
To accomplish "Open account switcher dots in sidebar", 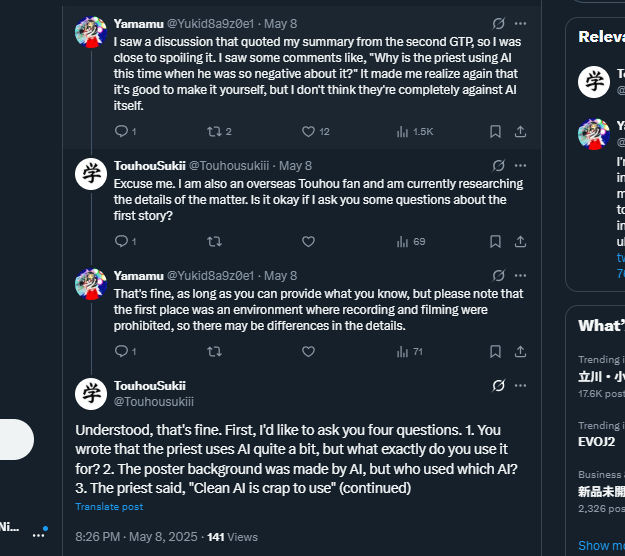I will (x=39, y=535).
